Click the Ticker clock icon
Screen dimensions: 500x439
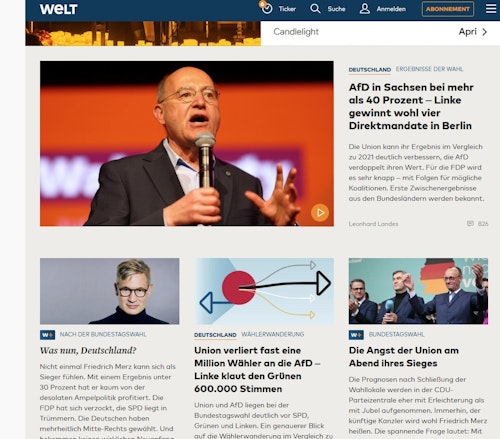267,8
